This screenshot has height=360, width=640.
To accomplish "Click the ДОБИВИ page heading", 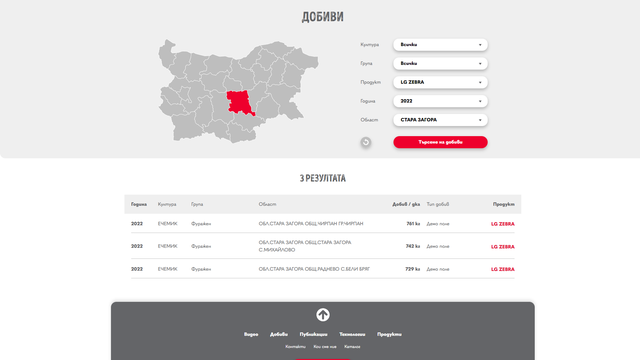I will point(322,17).
